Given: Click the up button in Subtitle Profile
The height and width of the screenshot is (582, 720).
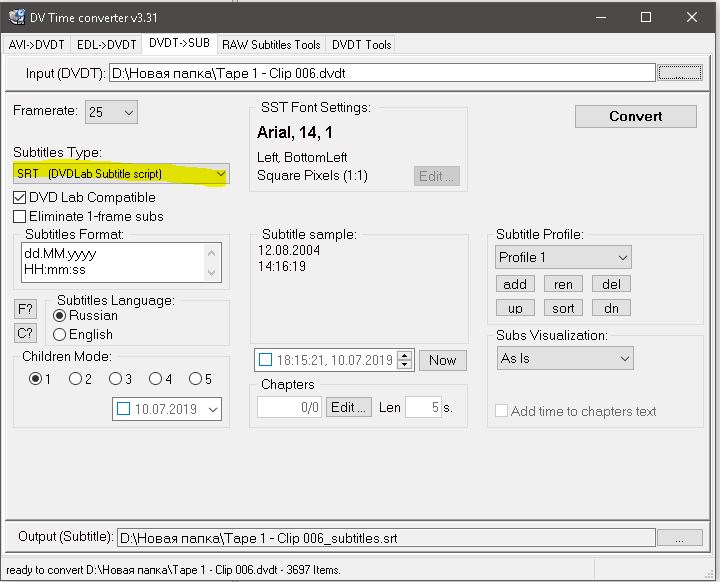Looking at the screenshot, I should 515,308.
